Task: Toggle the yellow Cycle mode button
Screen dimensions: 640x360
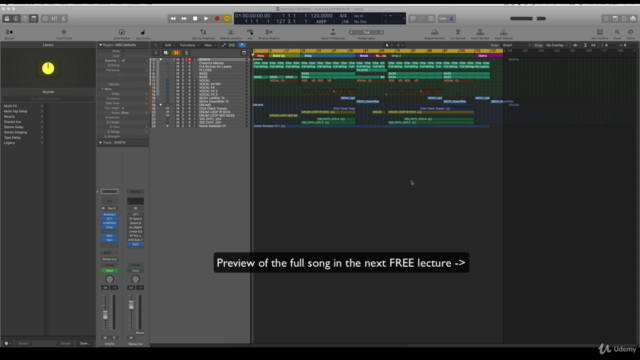Action: 227,18
